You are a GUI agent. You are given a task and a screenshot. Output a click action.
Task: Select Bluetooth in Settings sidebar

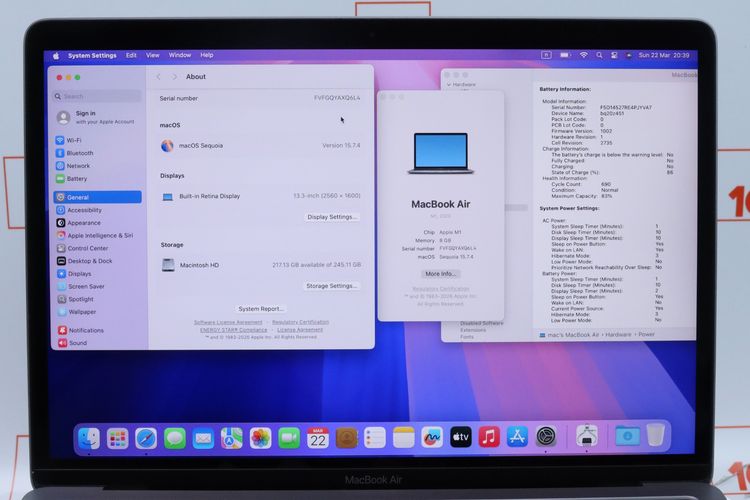coord(98,153)
